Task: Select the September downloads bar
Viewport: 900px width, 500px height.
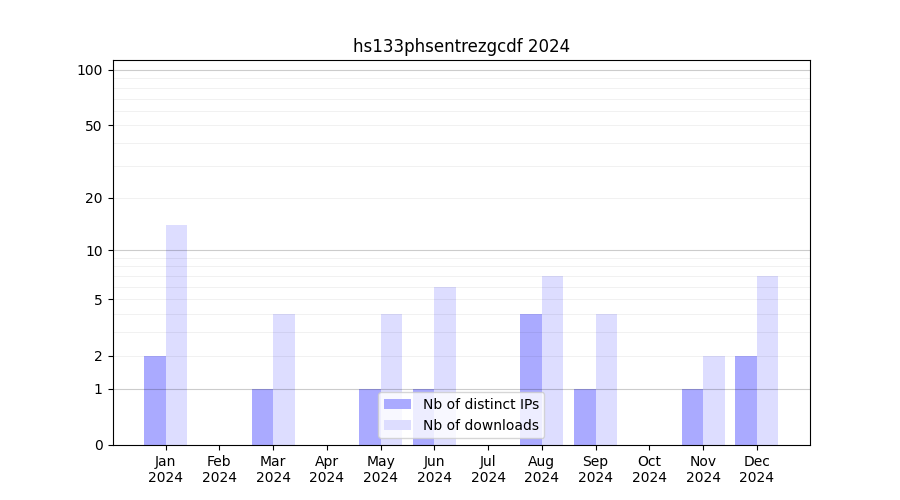Action: pyautogui.click(x=606, y=380)
